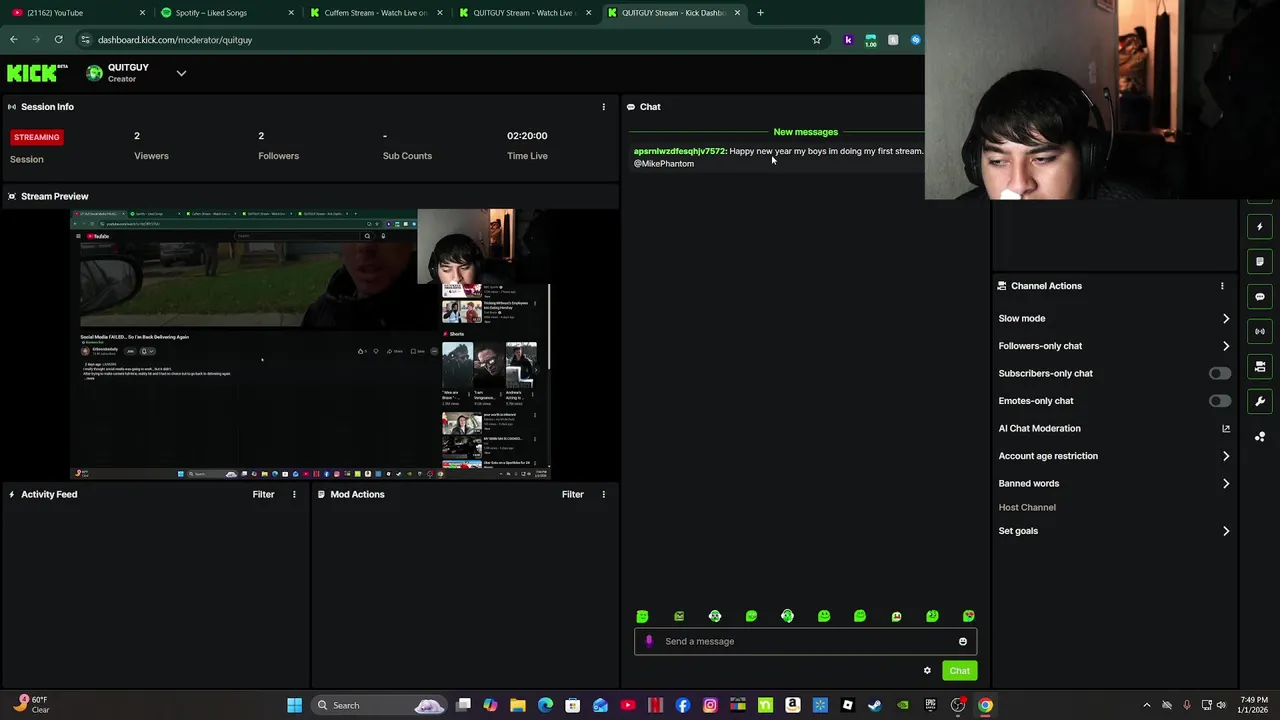Click the 02:20:00 Time Live value

527,136
